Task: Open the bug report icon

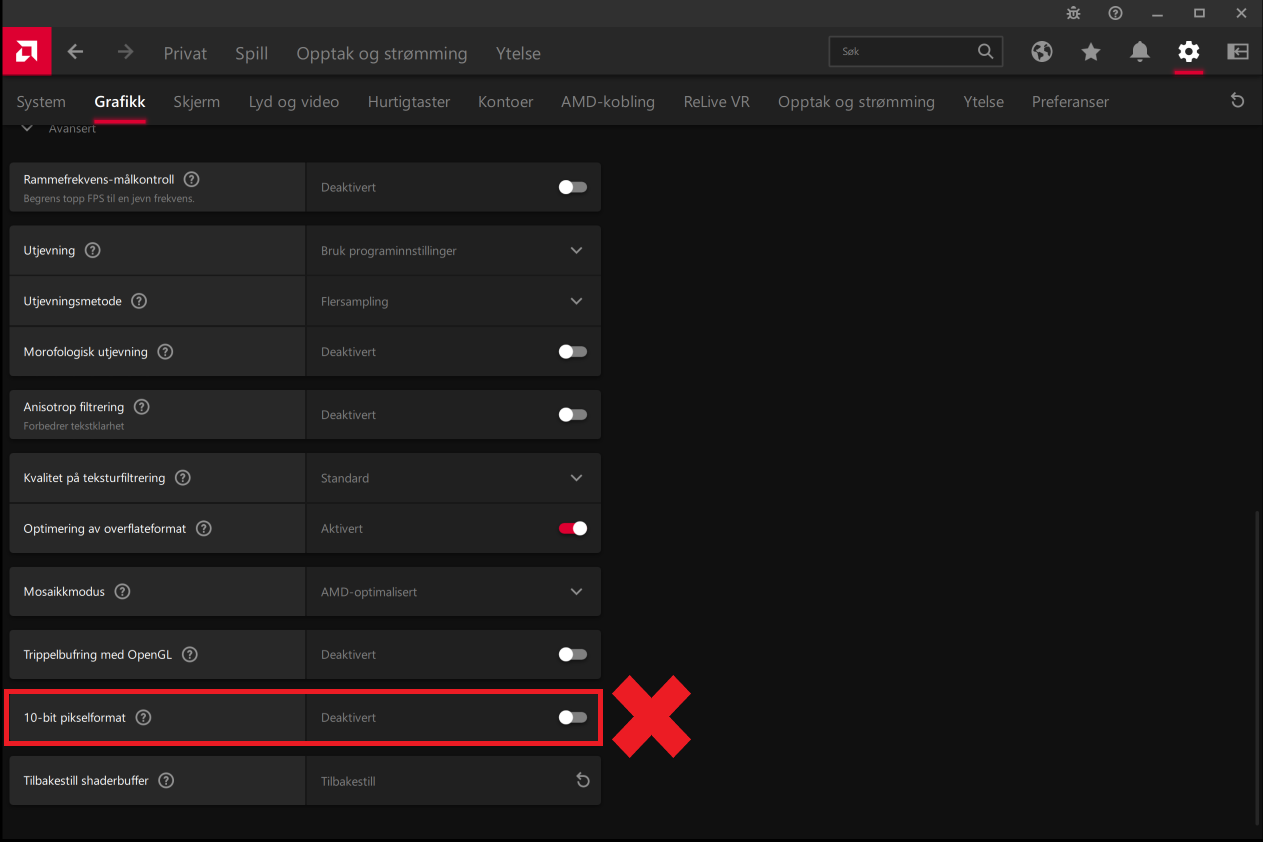Action: pyautogui.click(x=1074, y=13)
